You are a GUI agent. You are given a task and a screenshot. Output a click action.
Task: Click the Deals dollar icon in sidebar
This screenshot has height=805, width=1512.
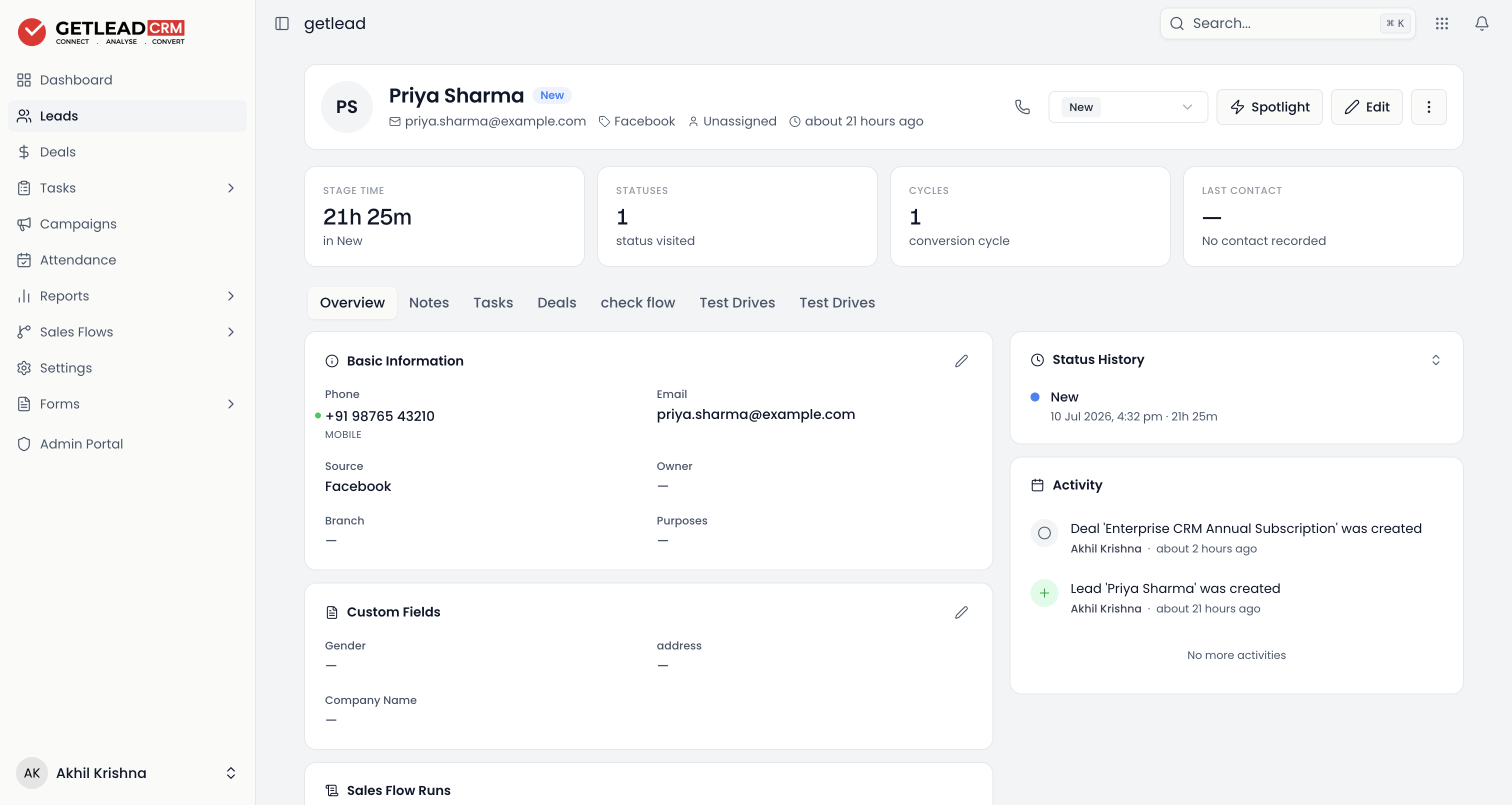23,152
